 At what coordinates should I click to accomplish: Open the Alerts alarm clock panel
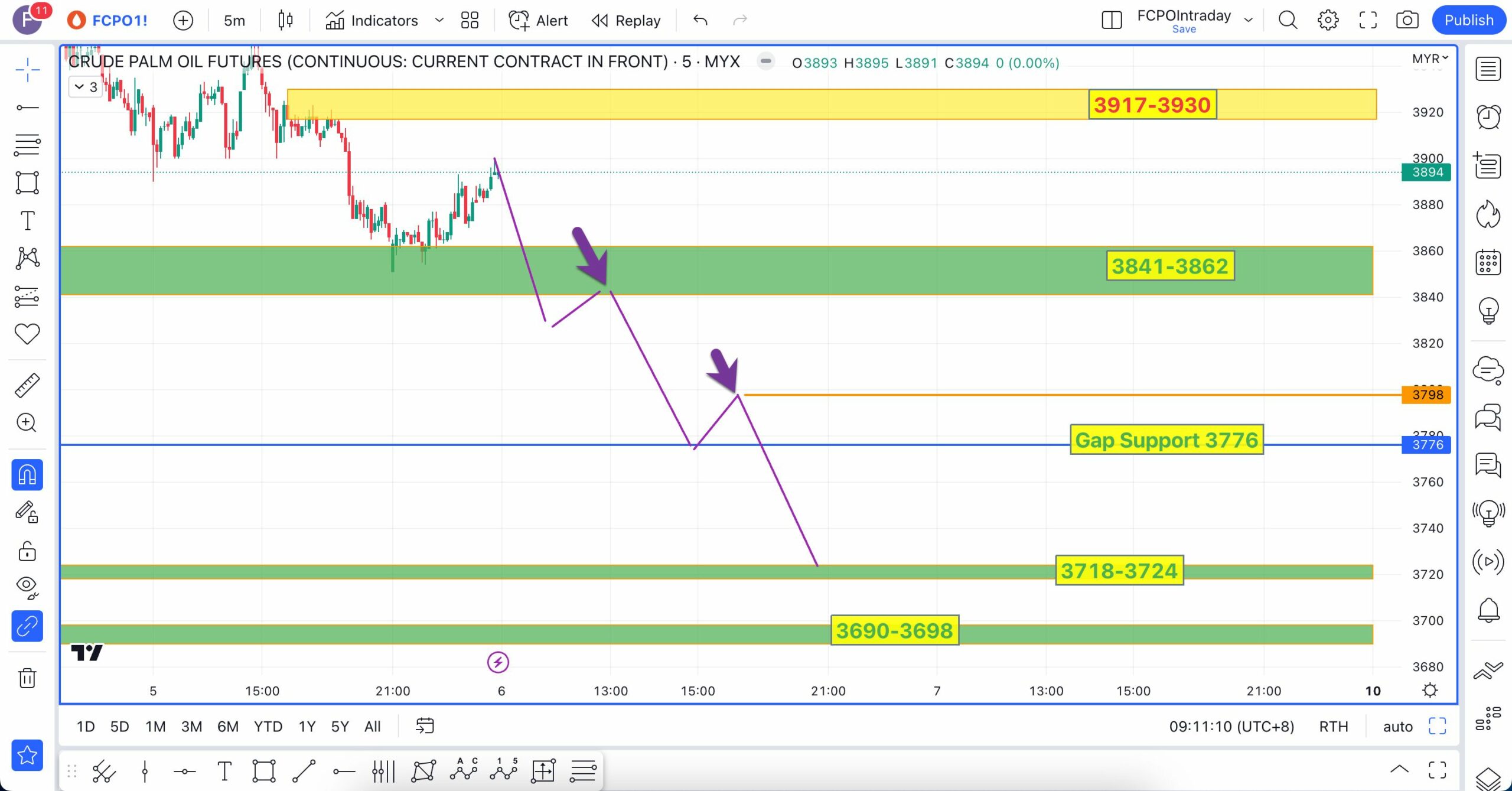(1488, 116)
